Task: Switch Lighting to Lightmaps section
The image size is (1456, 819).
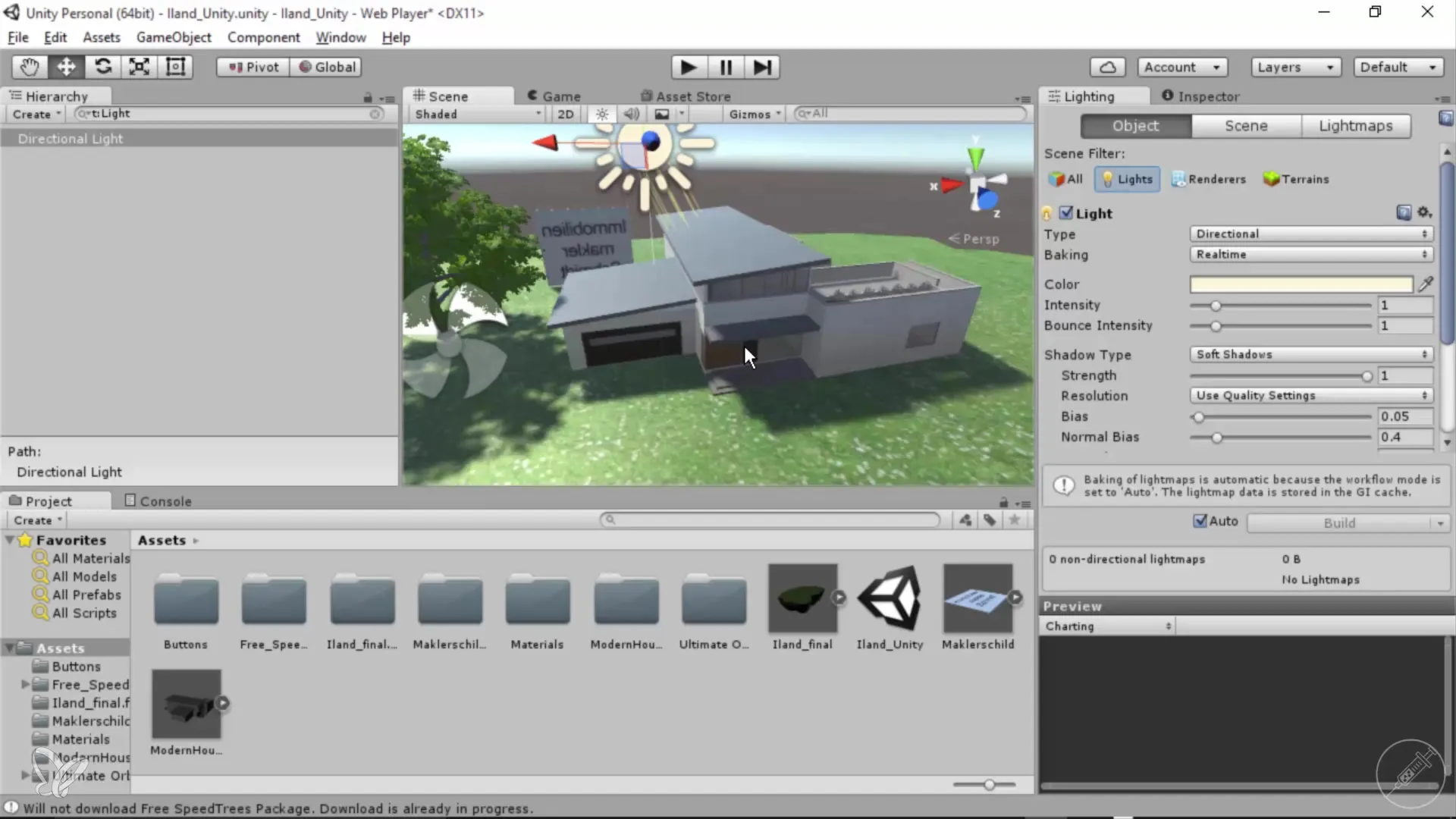Action: point(1356,126)
